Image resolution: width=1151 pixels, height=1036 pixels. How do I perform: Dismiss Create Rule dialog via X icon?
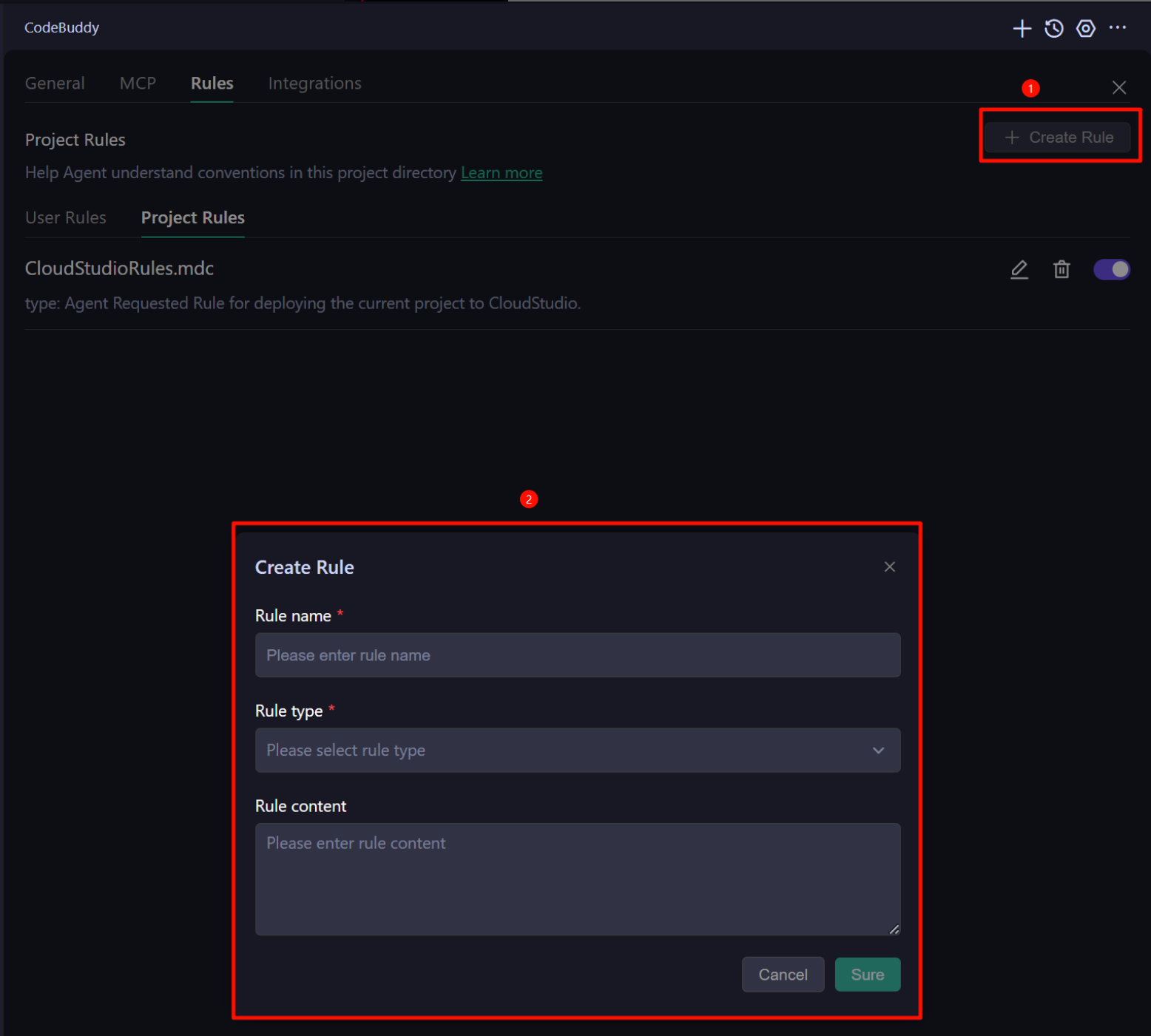(x=889, y=566)
